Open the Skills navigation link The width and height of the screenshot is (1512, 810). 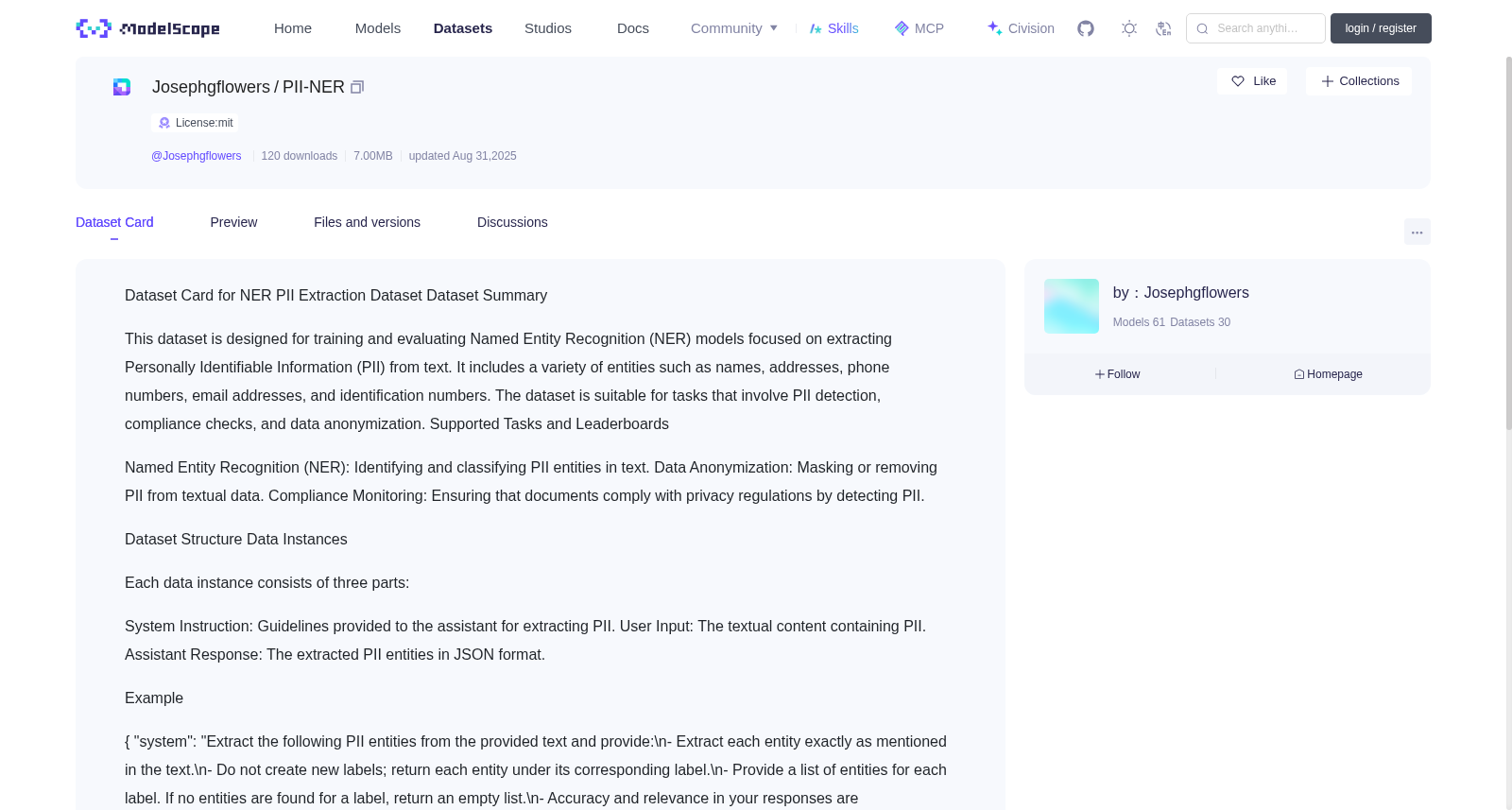834,28
